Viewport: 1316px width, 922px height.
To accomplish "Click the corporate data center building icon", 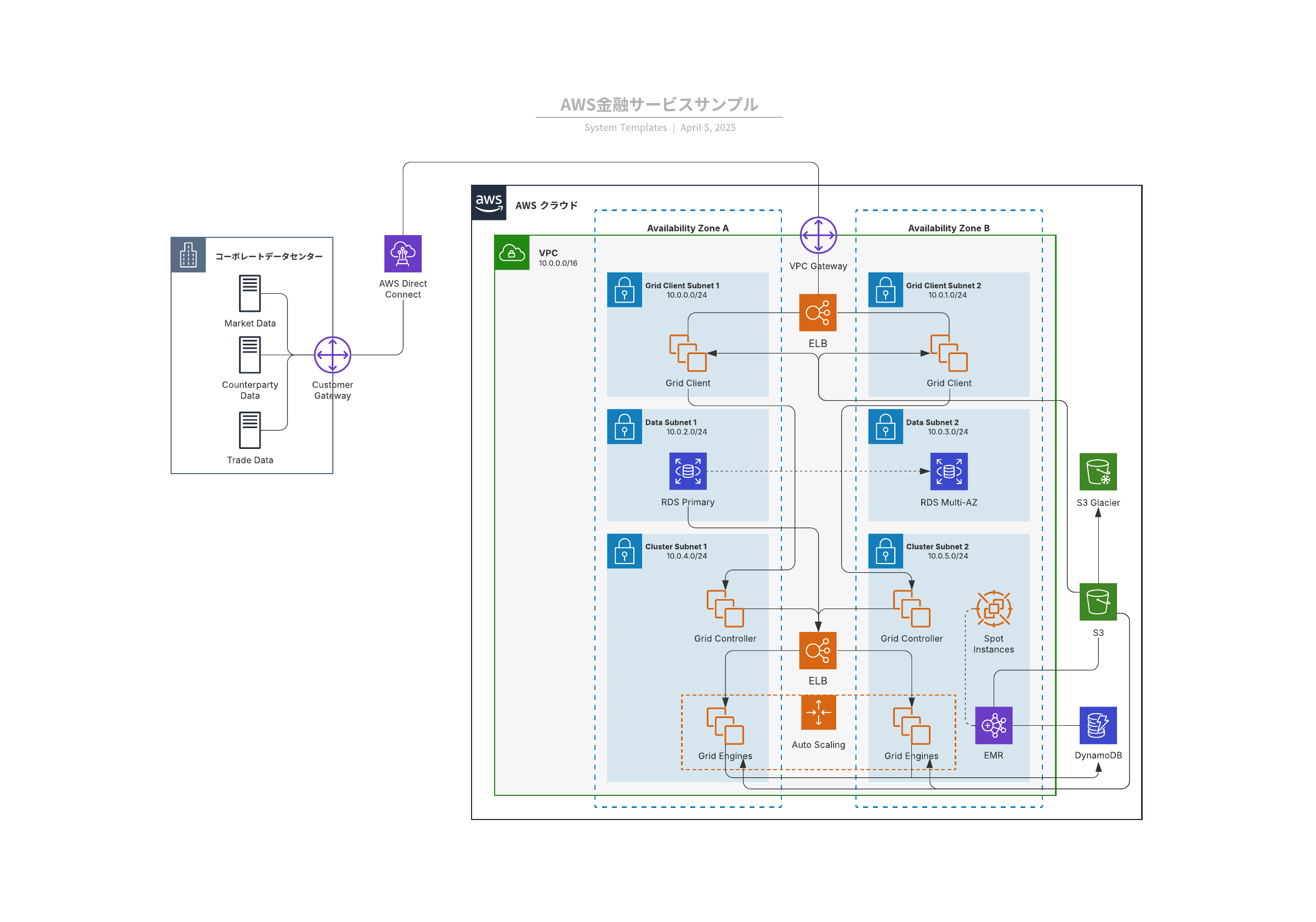I will [x=188, y=255].
